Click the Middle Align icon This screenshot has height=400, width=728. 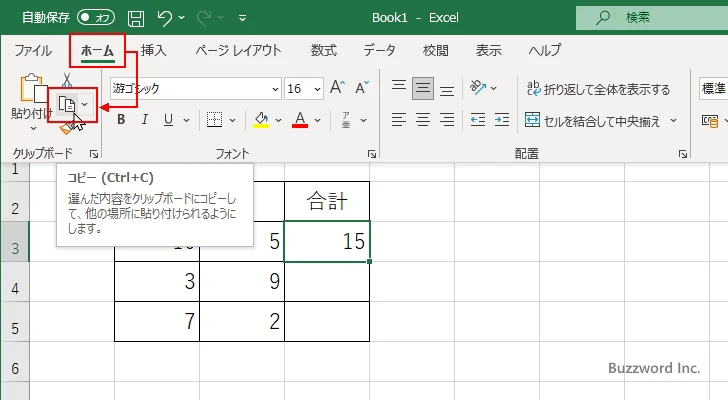(x=422, y=88)
